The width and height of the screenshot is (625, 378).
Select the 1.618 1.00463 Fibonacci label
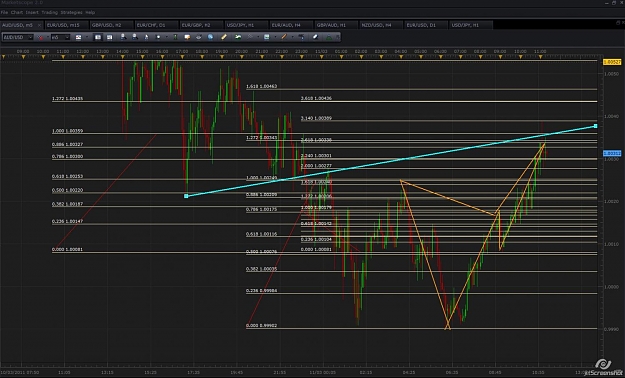(x=261, y=86)
